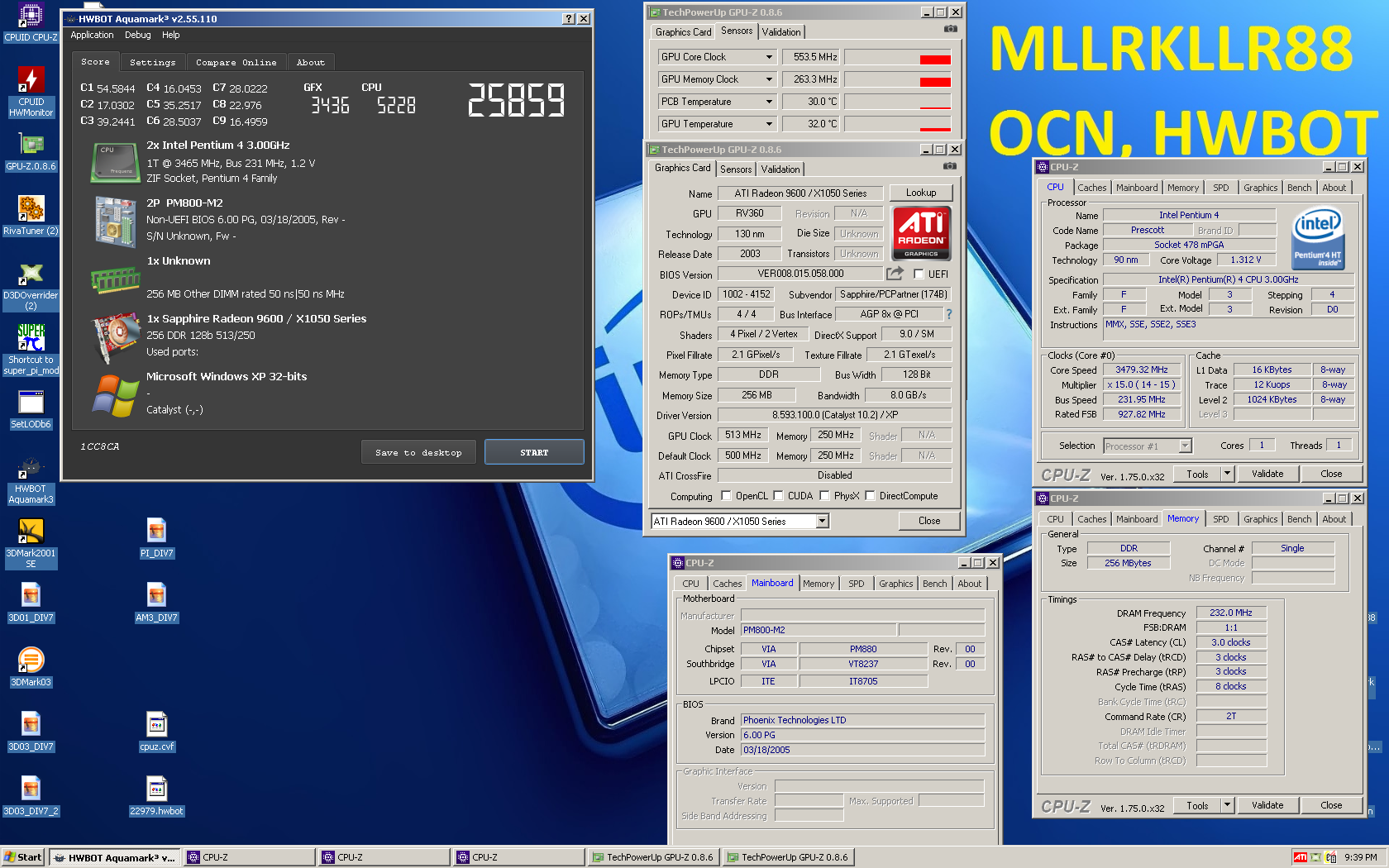Select the 3D01_DIV7 file icon
Screen dimensions: 1389x868
click(31, 603)
